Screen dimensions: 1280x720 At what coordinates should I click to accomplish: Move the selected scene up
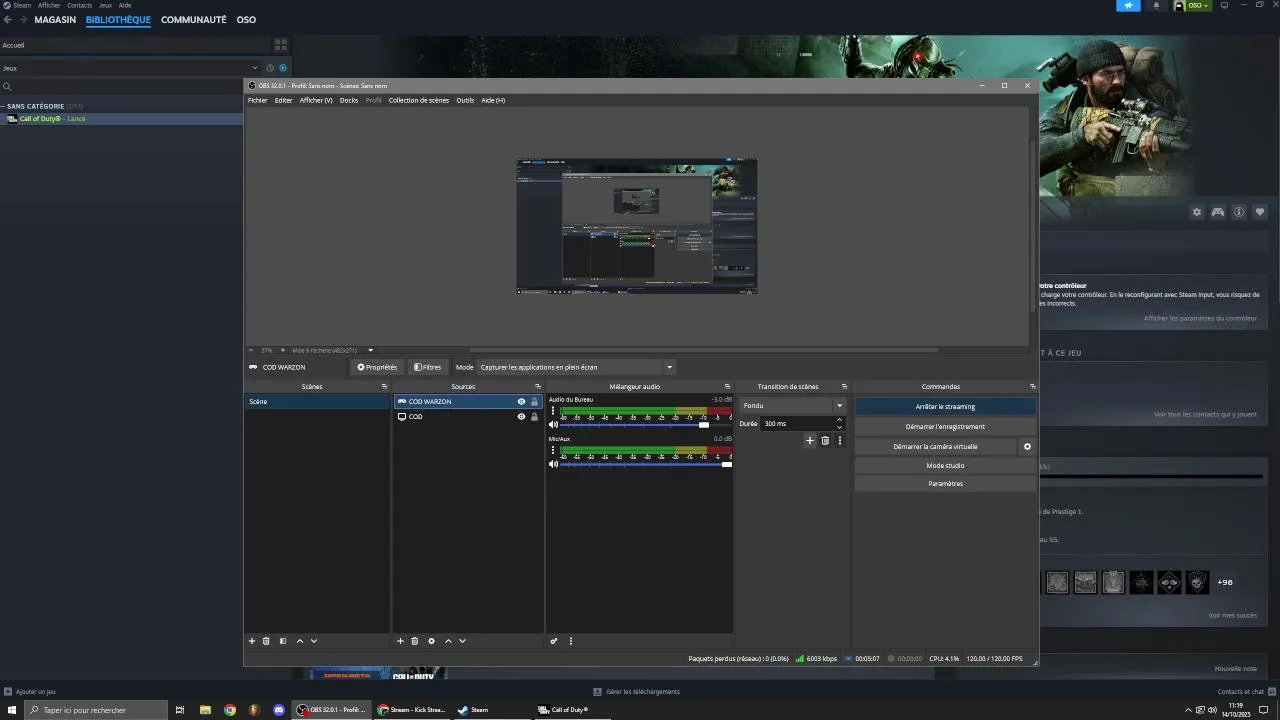299,641
